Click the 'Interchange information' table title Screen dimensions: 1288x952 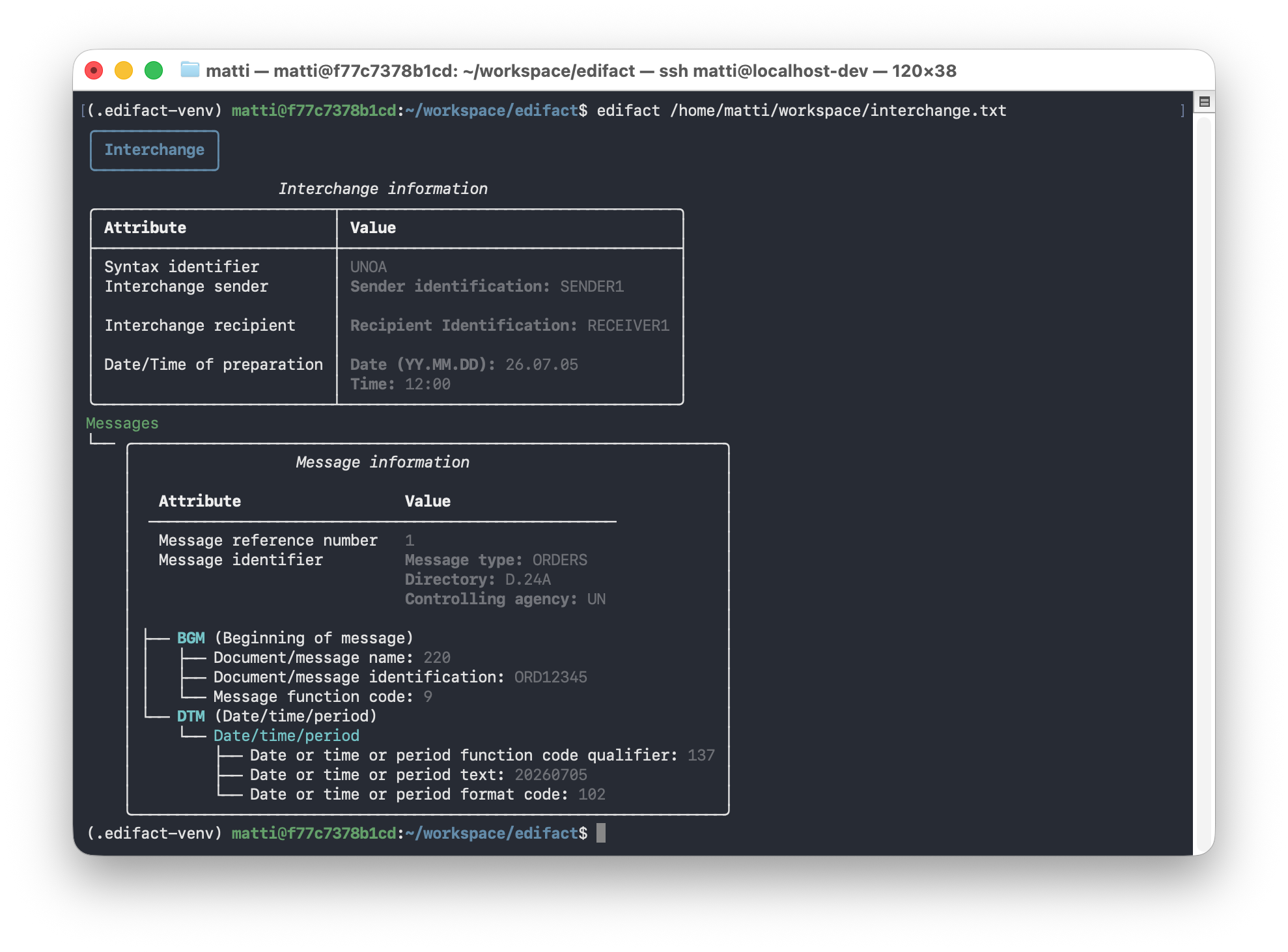coord(383,189)
